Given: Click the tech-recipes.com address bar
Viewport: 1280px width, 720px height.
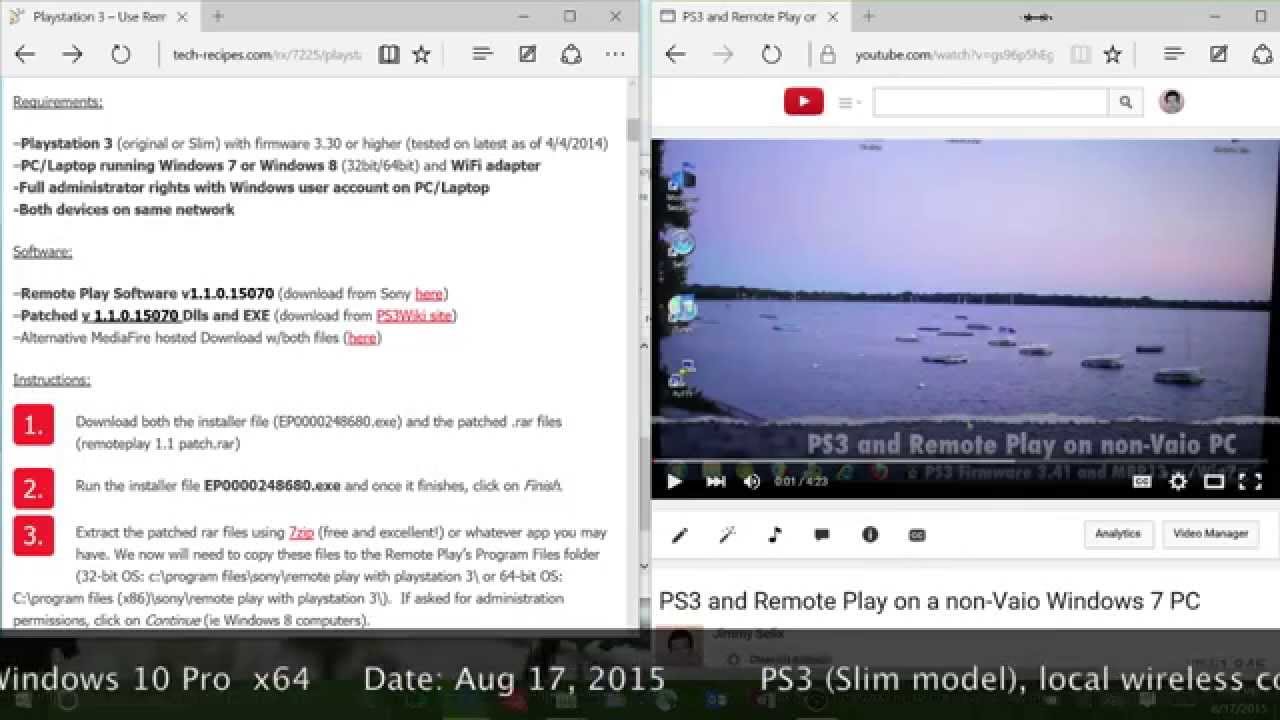Looking at the screenshot, I should (265, 54).
